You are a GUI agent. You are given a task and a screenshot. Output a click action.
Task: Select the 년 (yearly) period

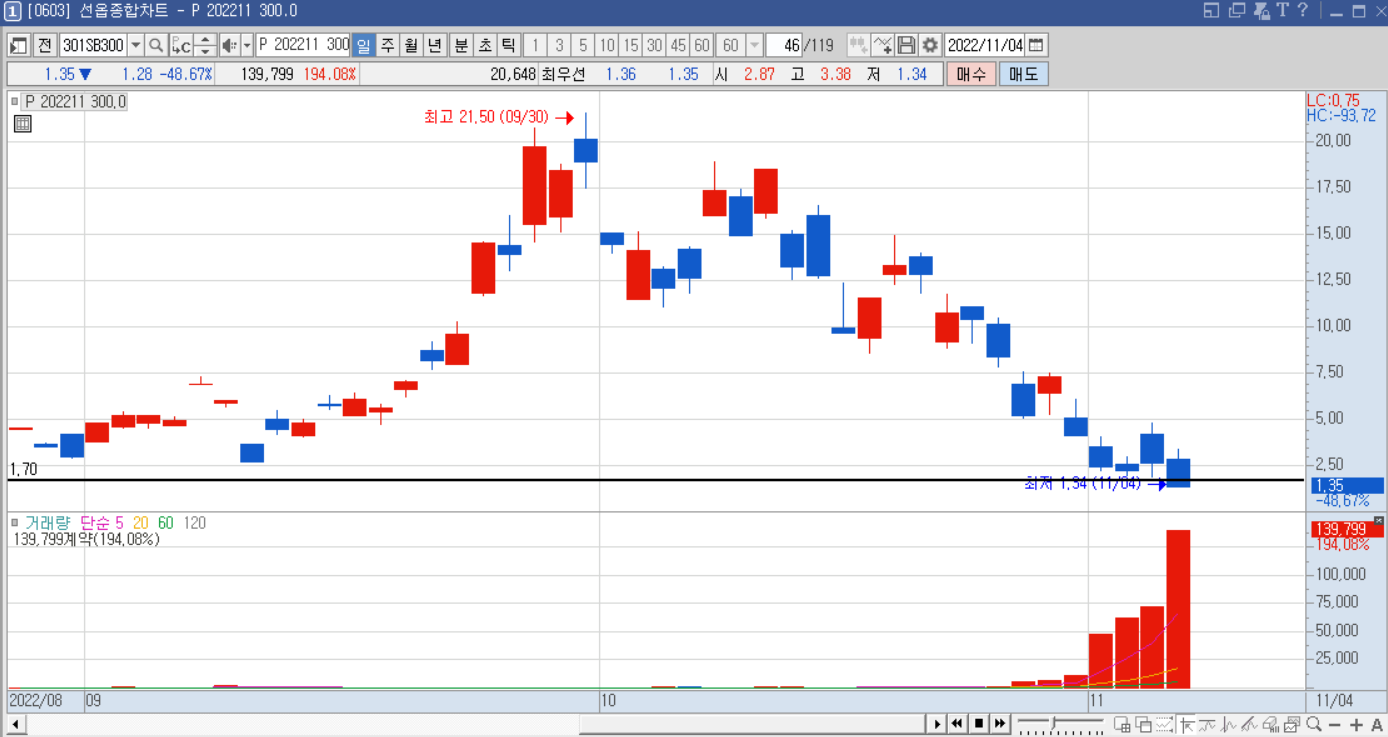pyautogui.click(x=435, y=45)
